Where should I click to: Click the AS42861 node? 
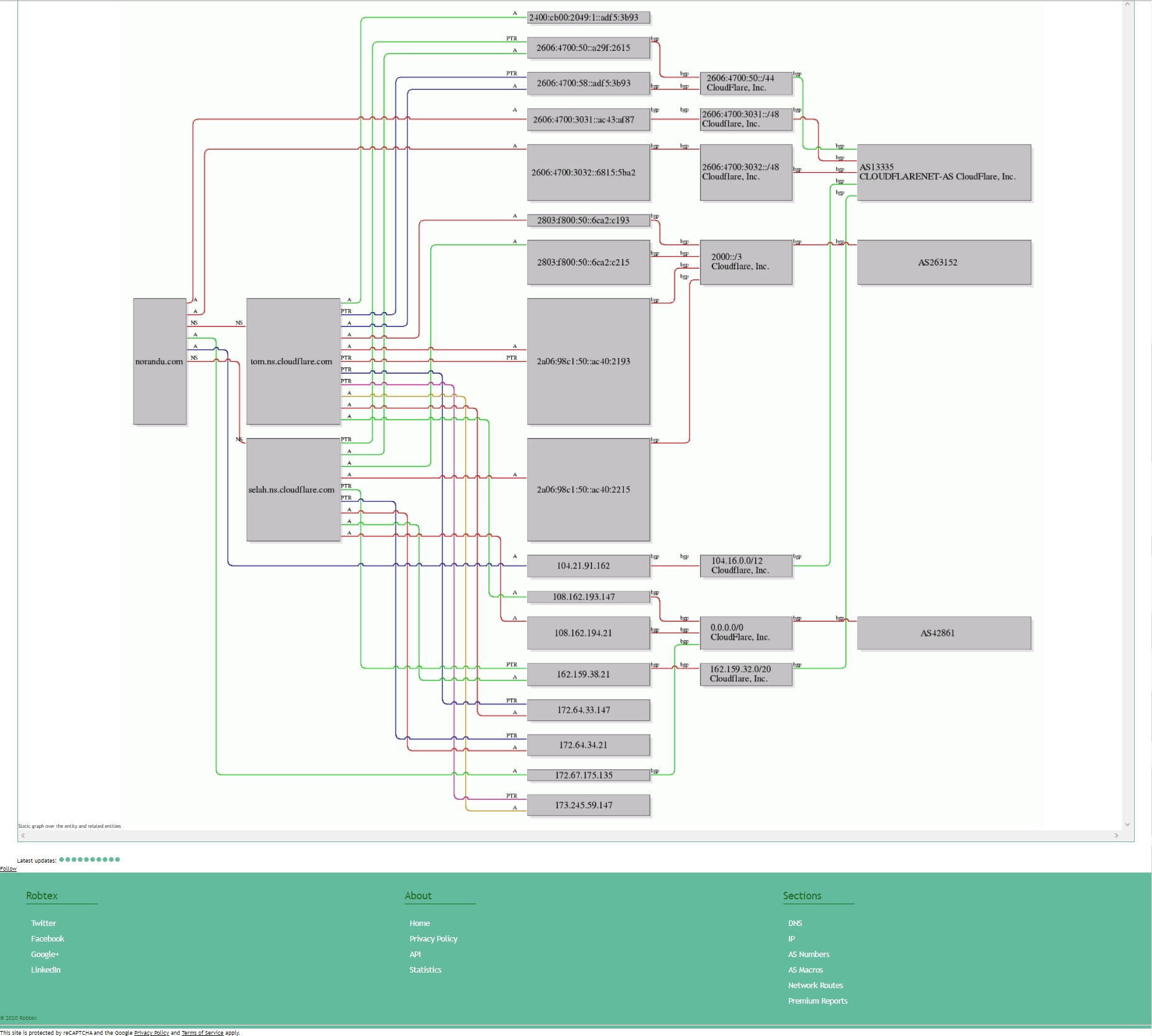point(944,633)
